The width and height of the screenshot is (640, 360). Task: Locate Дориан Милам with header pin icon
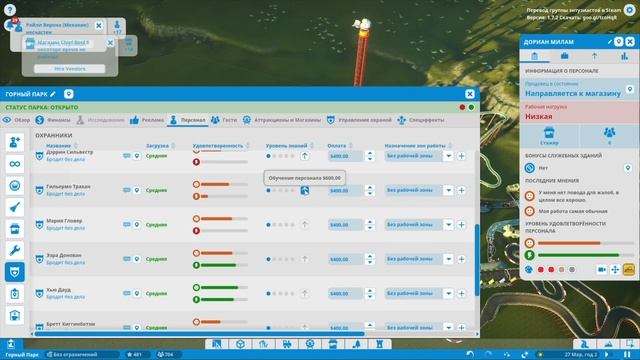[619, 42]
